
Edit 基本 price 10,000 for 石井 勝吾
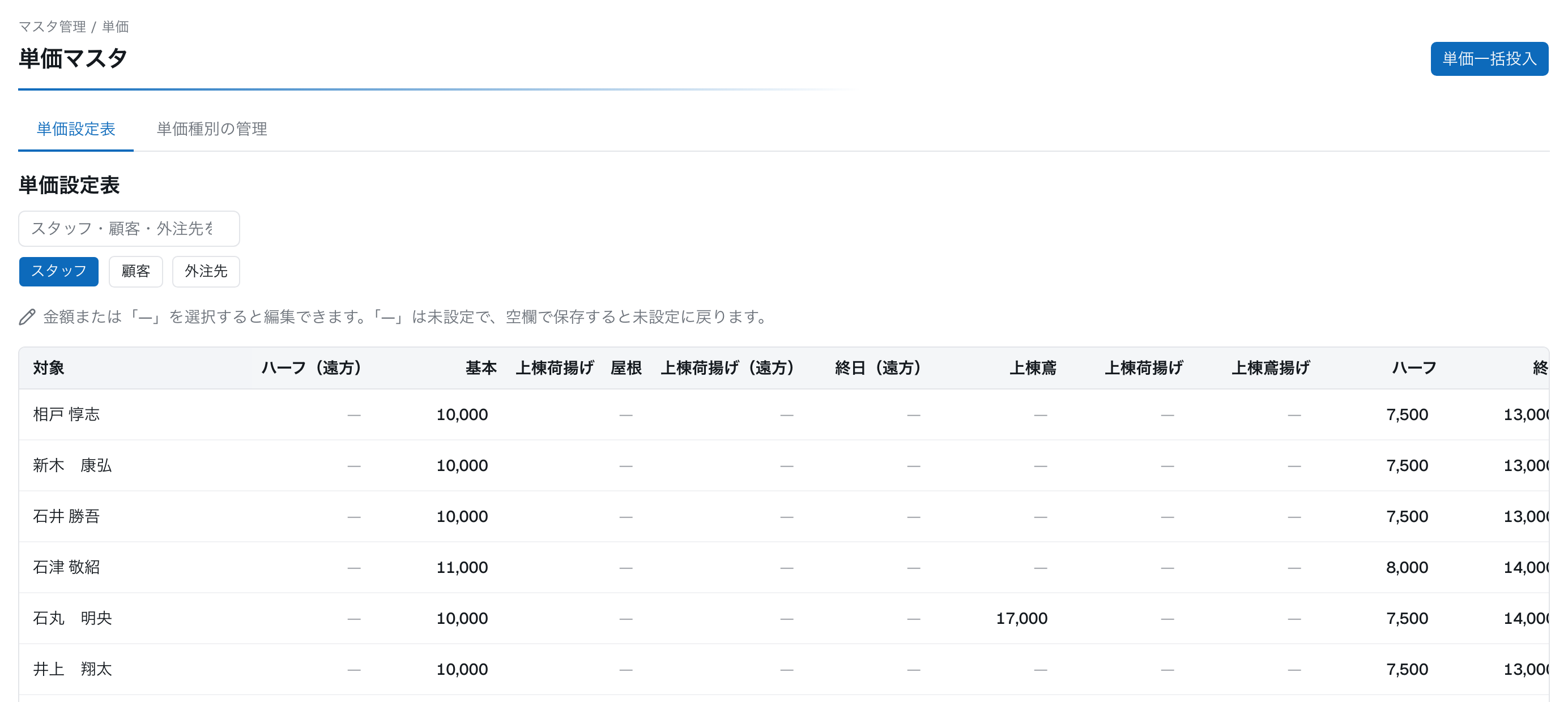point(462,517)
